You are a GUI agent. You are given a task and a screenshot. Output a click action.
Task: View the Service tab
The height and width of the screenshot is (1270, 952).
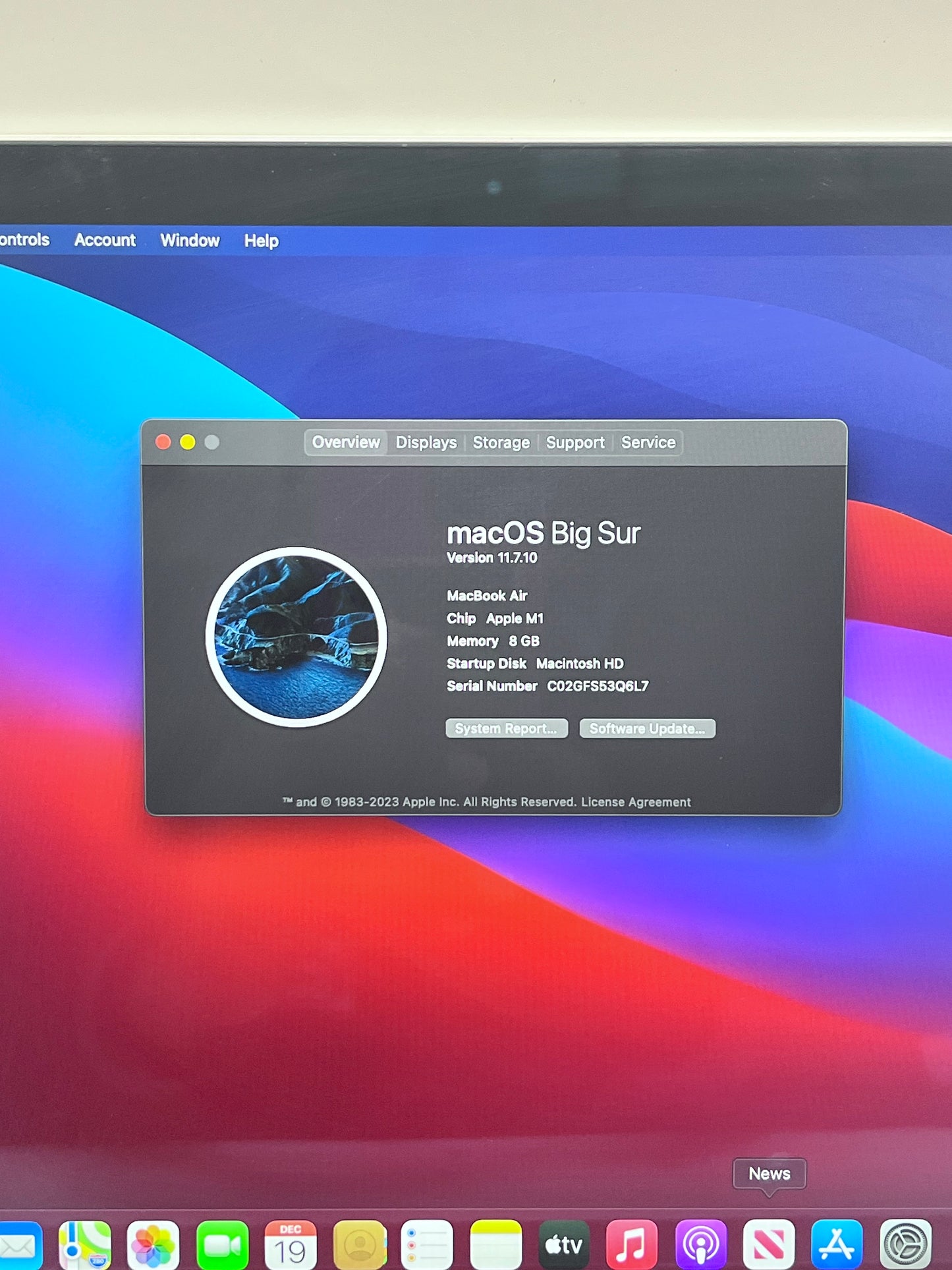coord(648,443)
